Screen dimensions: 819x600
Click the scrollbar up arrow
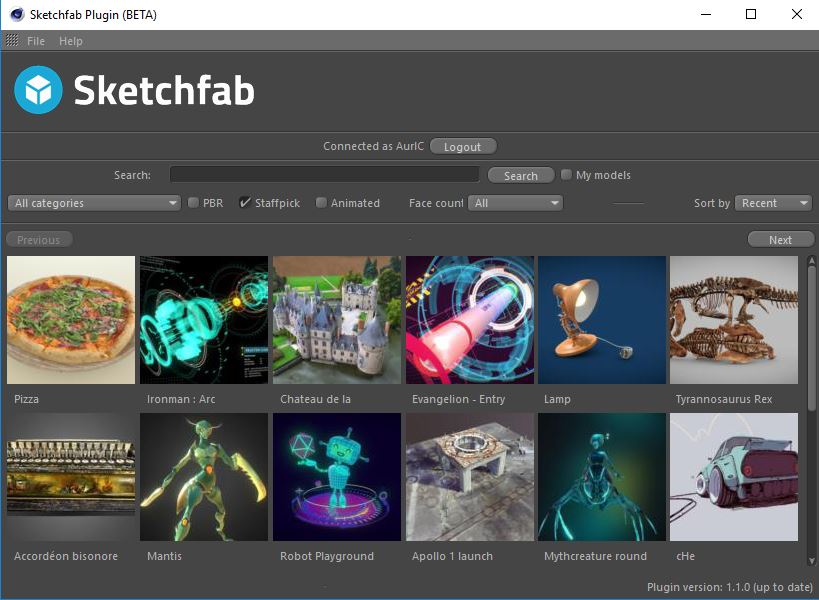(811, 260)
